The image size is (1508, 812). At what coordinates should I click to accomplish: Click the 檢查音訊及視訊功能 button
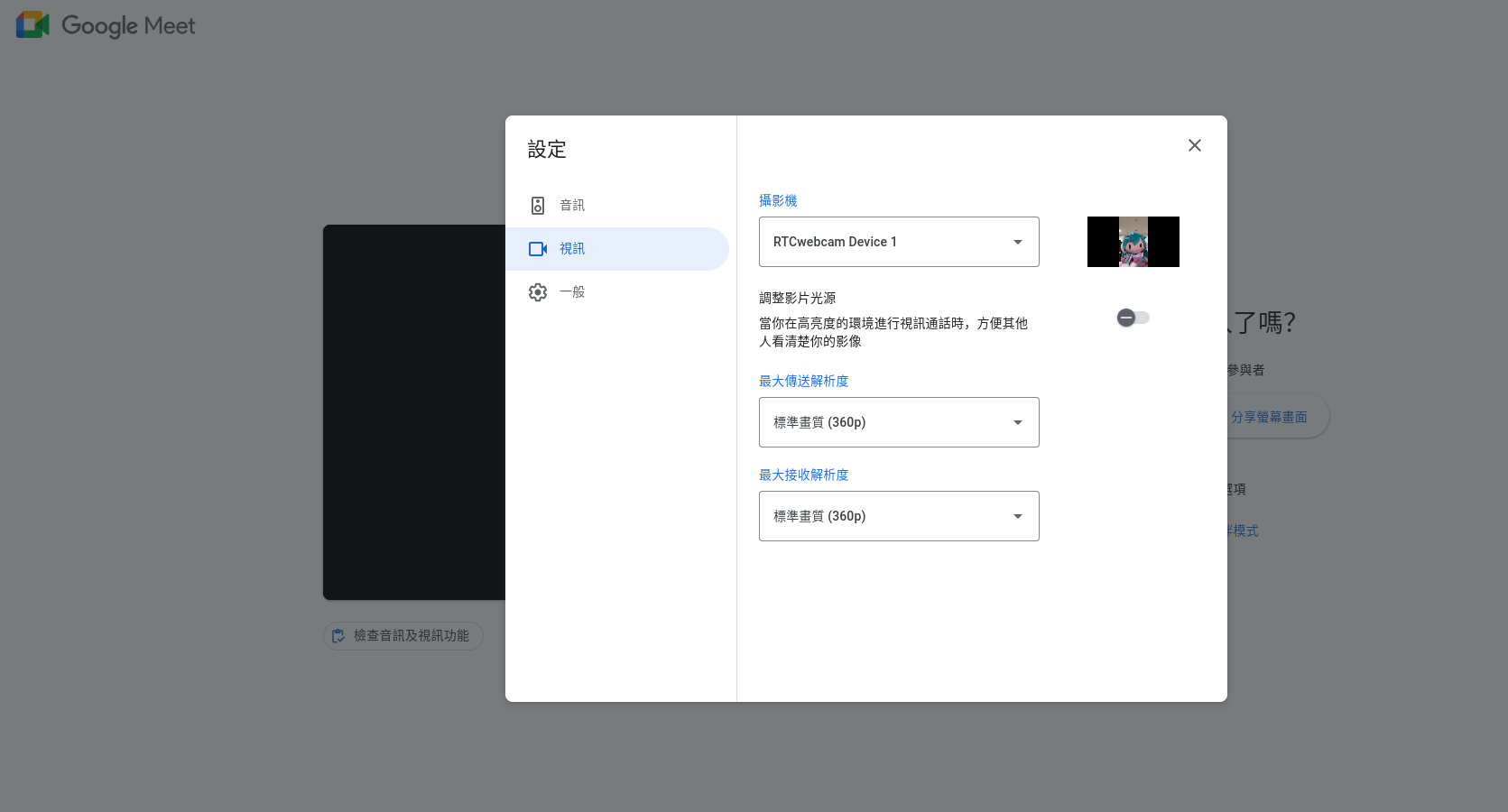[x=403, y=636]
